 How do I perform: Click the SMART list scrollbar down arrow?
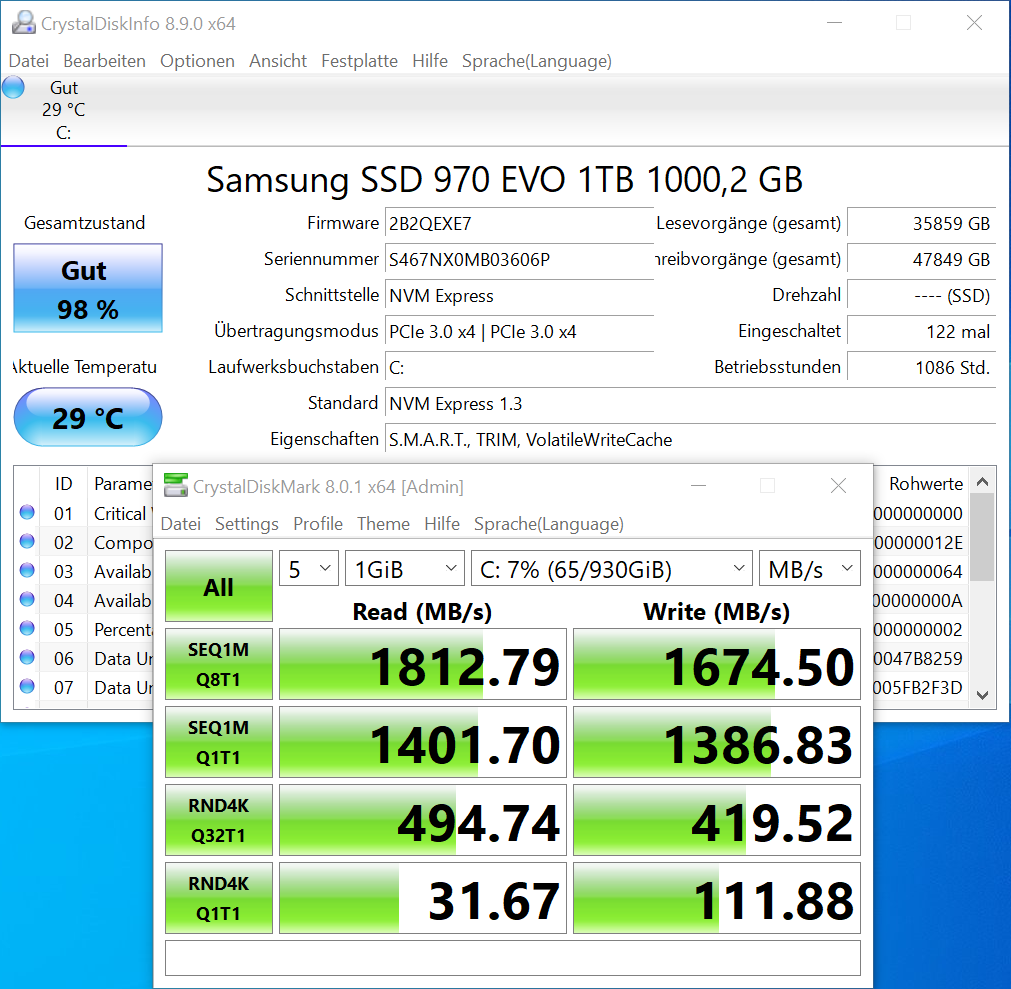click(x=983, y=695)
